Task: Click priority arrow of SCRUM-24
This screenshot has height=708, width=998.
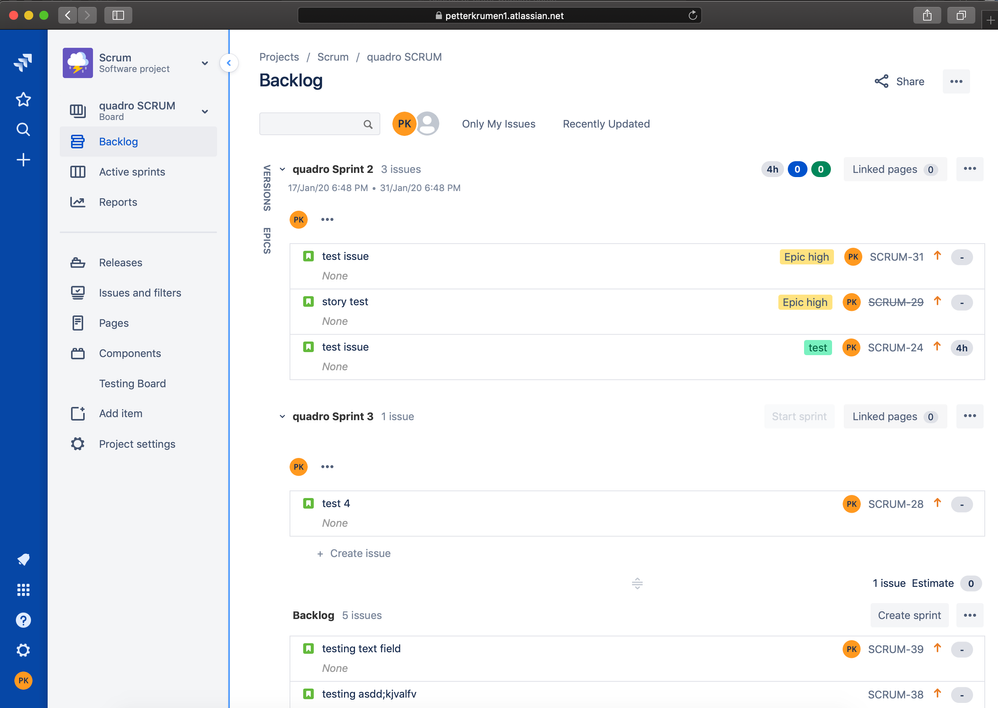Action: 937,346
